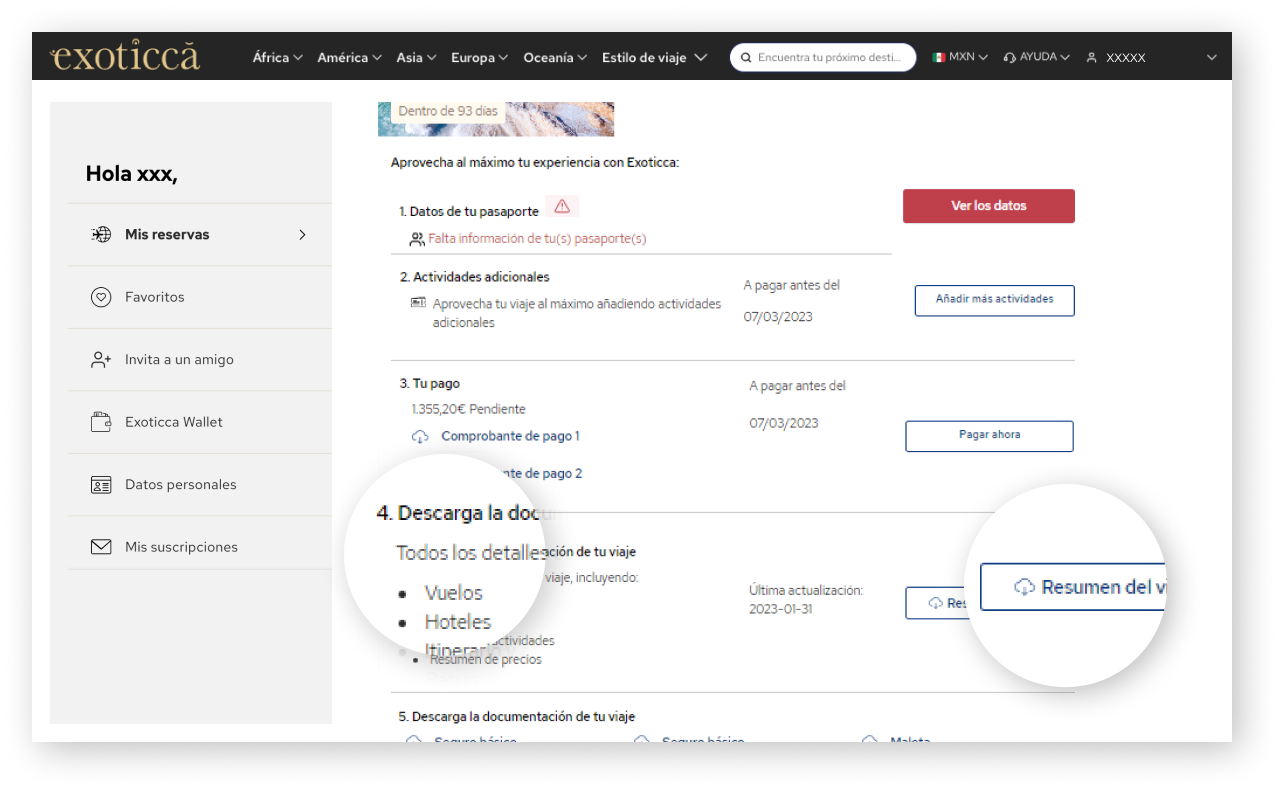Click the Añadir más actividades button
The image size is (1280, 790).
(995, 300)
